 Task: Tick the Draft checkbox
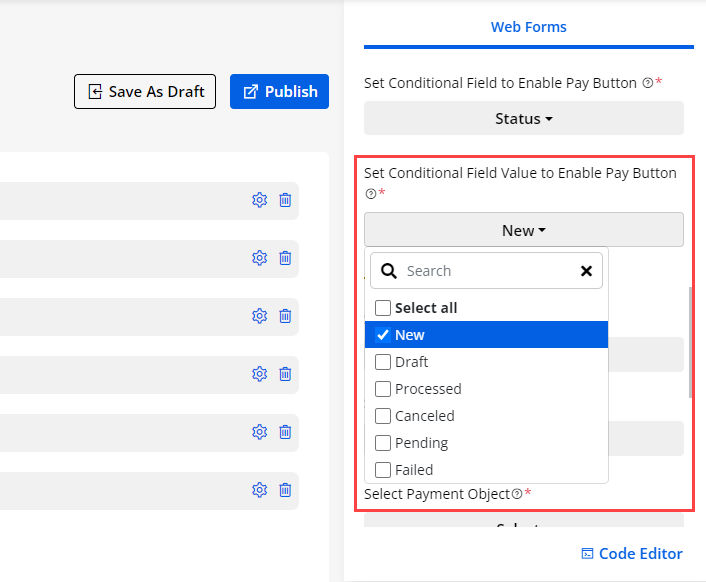click(383, 362)
